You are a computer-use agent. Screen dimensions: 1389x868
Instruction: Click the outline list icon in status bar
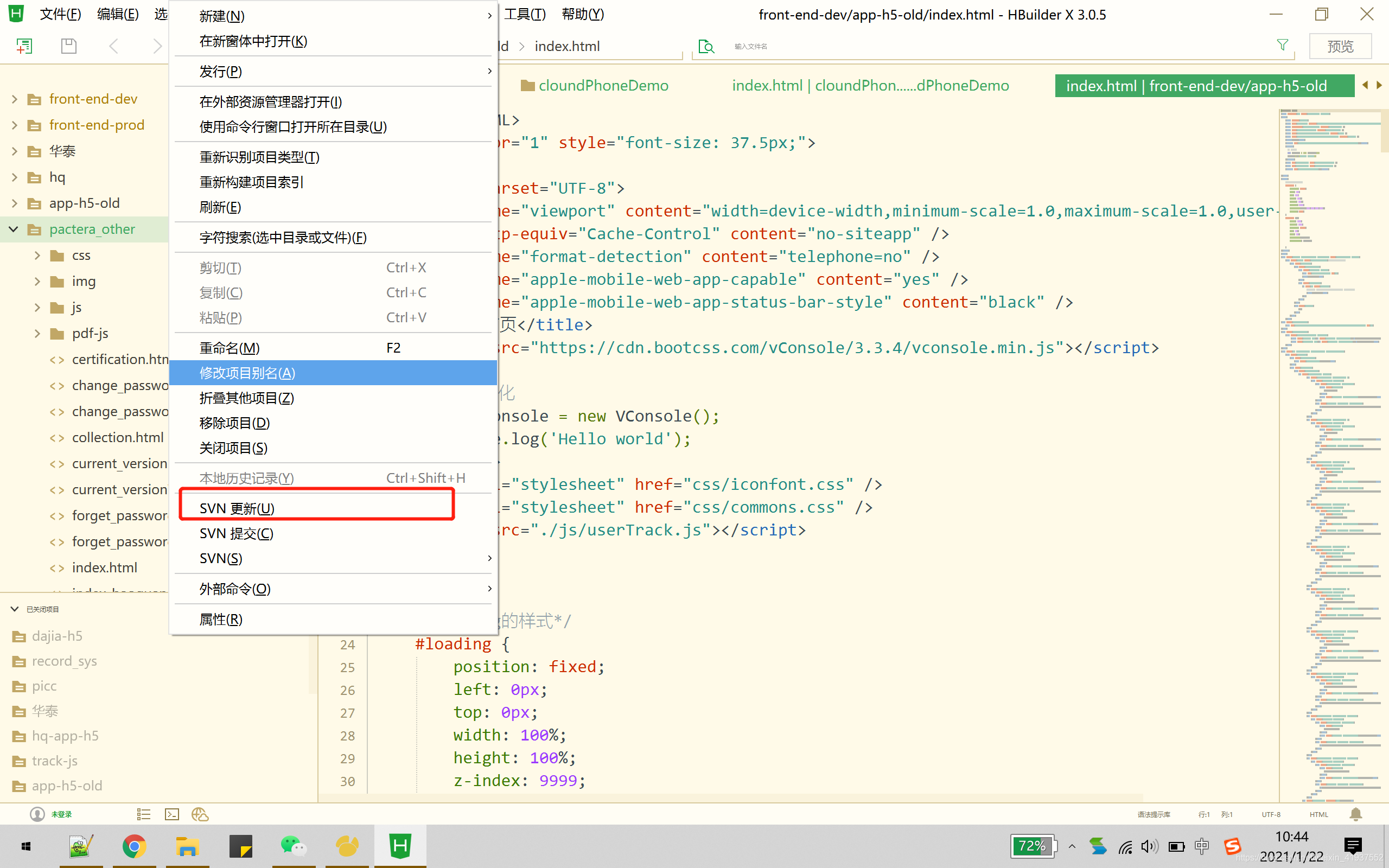pos(143,814)
